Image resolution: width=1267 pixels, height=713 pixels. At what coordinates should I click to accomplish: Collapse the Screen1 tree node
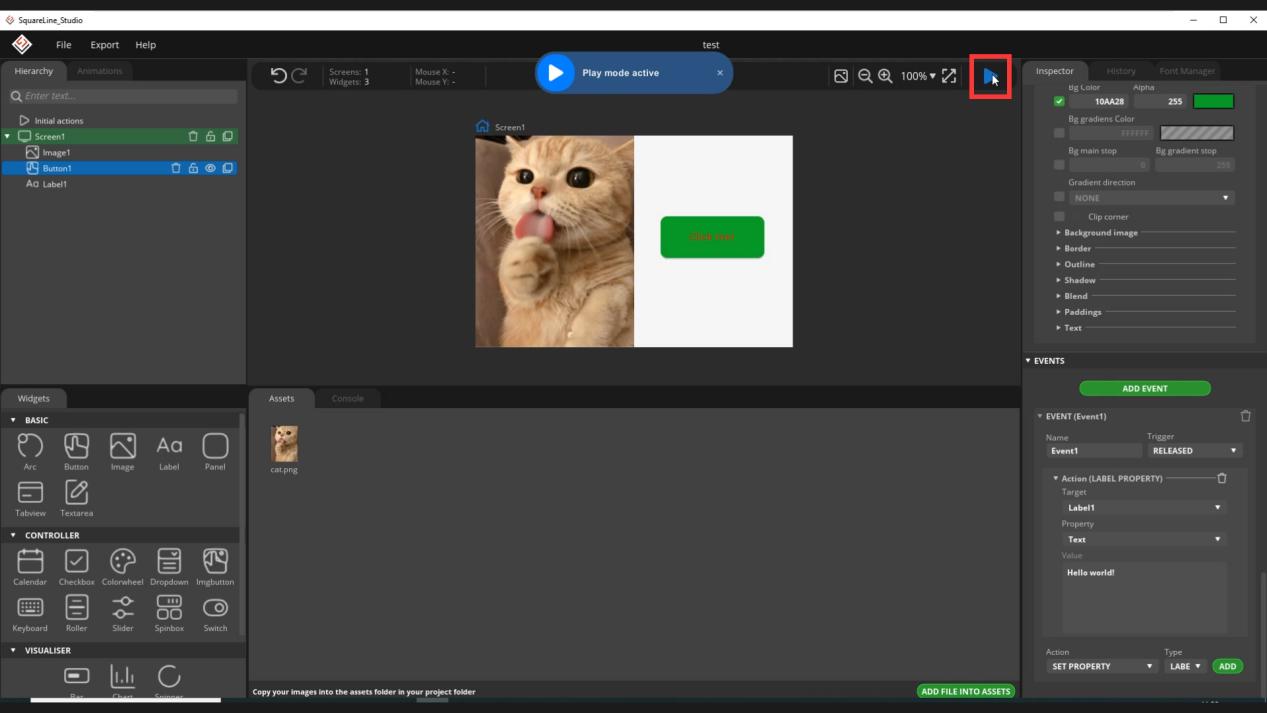[x=8, y=136]
